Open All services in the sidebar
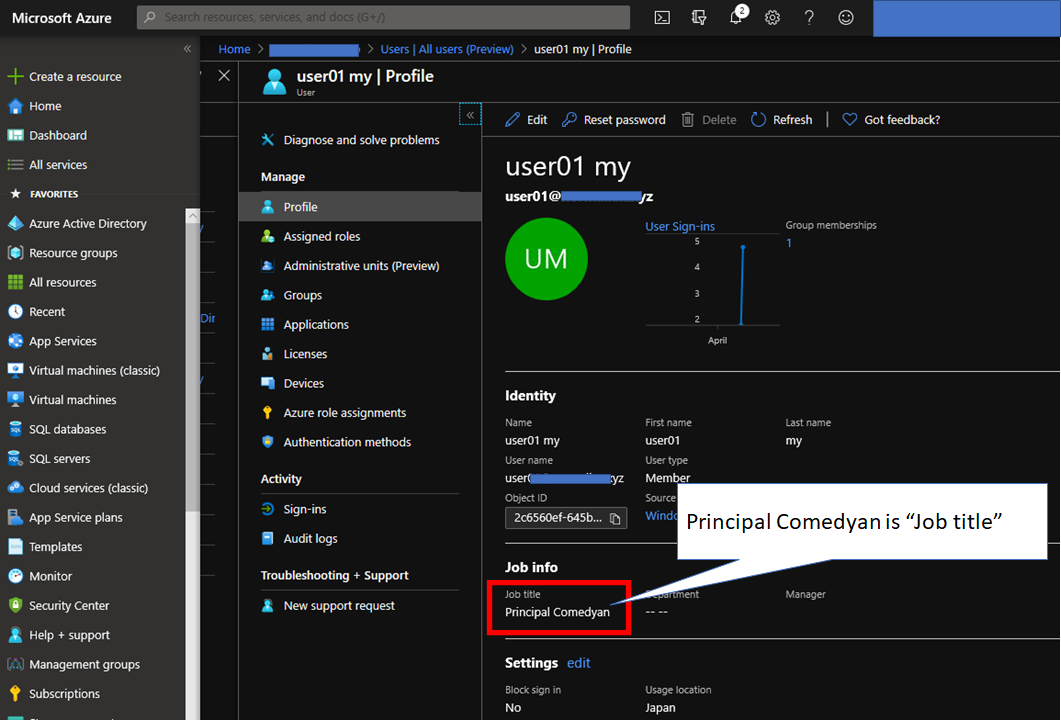This screenshot has height=720, width=1061. 47,164
